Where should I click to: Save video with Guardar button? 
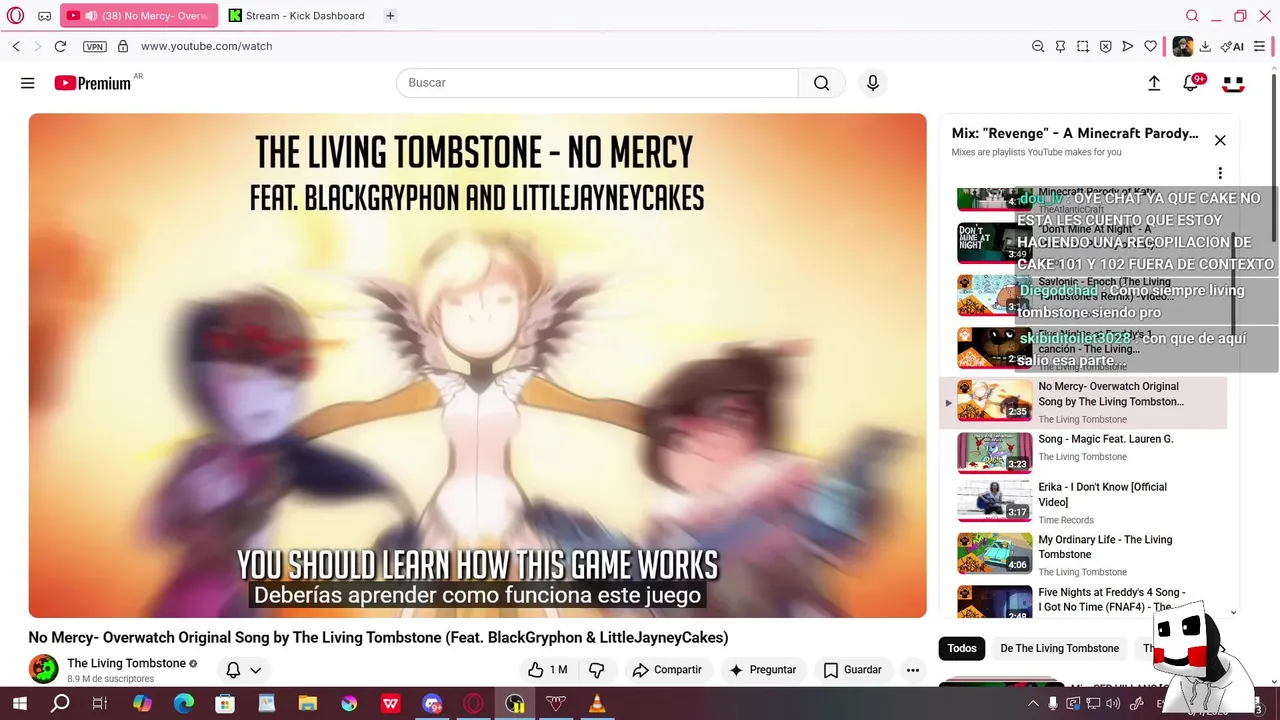[853, 670]
